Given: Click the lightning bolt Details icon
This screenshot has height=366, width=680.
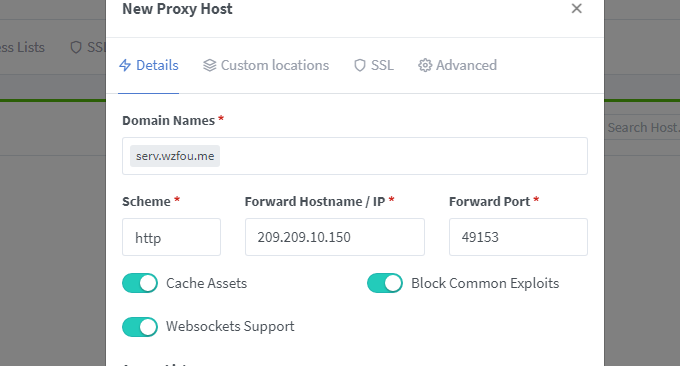Looking at the screenshot, I should pyautogui.click(x=125, y=65).
